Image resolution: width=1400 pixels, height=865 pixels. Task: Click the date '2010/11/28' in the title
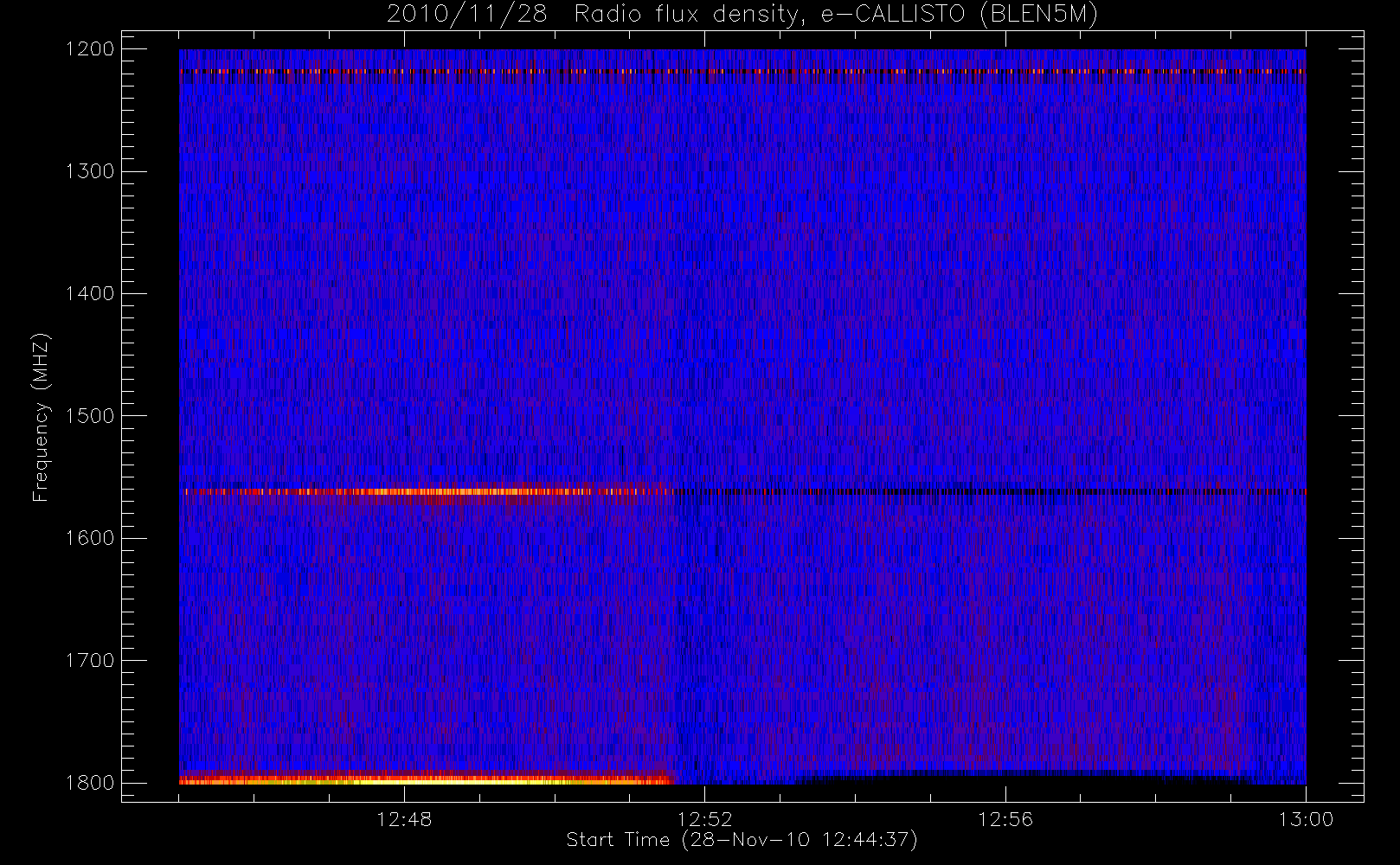point(466,15)
